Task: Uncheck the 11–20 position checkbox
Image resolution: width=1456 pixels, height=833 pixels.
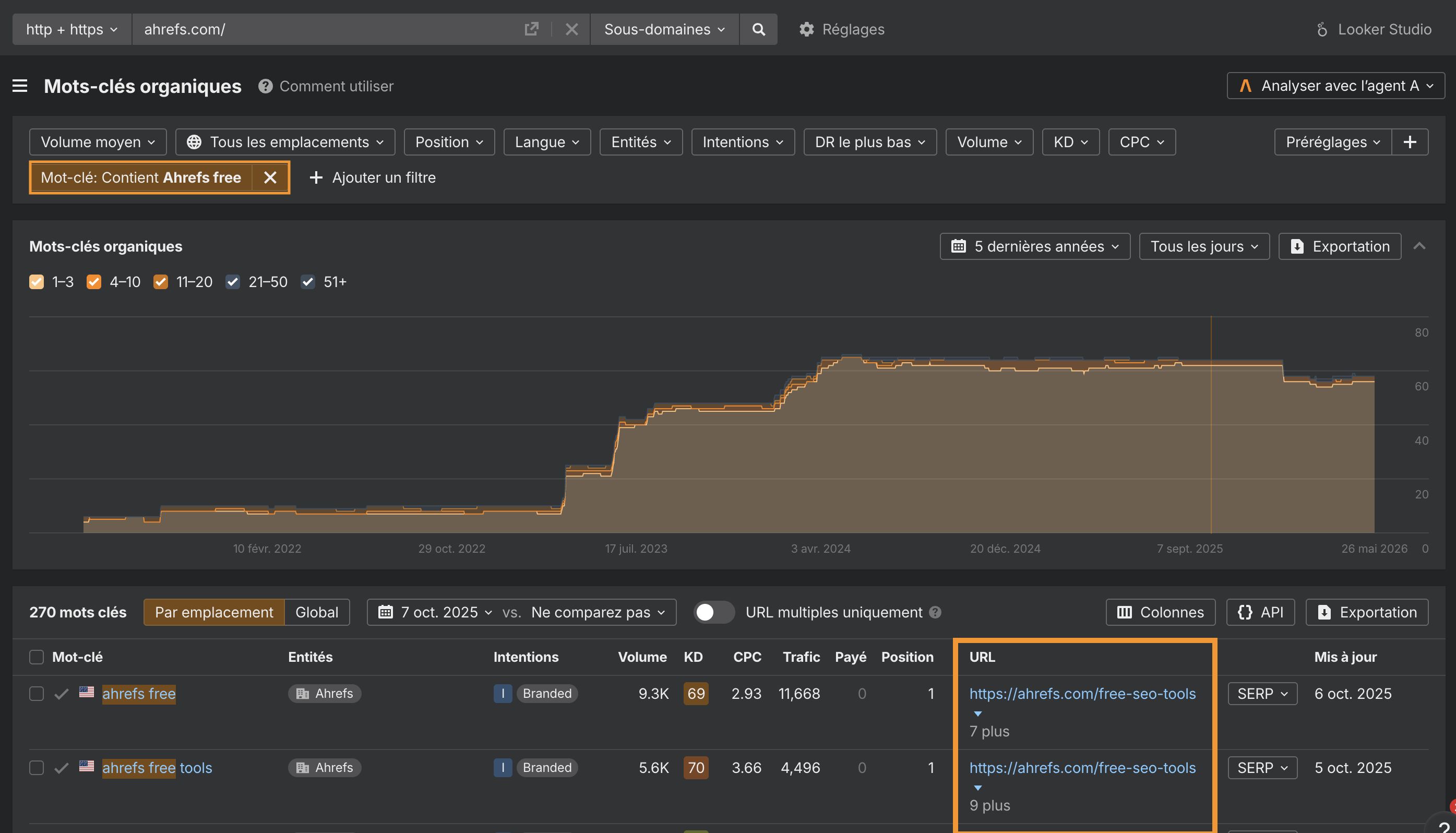Action: tap(161, 282)
